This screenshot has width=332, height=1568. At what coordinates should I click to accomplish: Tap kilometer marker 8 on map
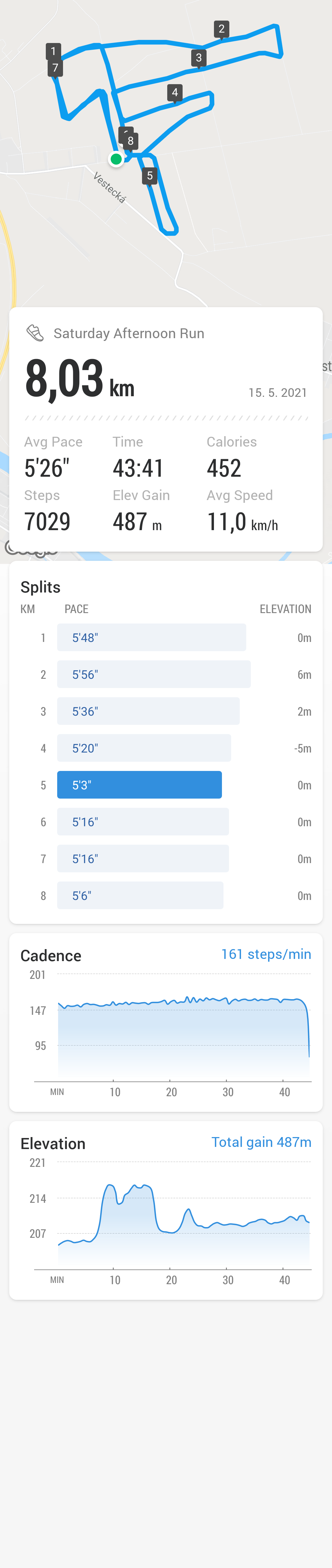click(x=130, y=141)
